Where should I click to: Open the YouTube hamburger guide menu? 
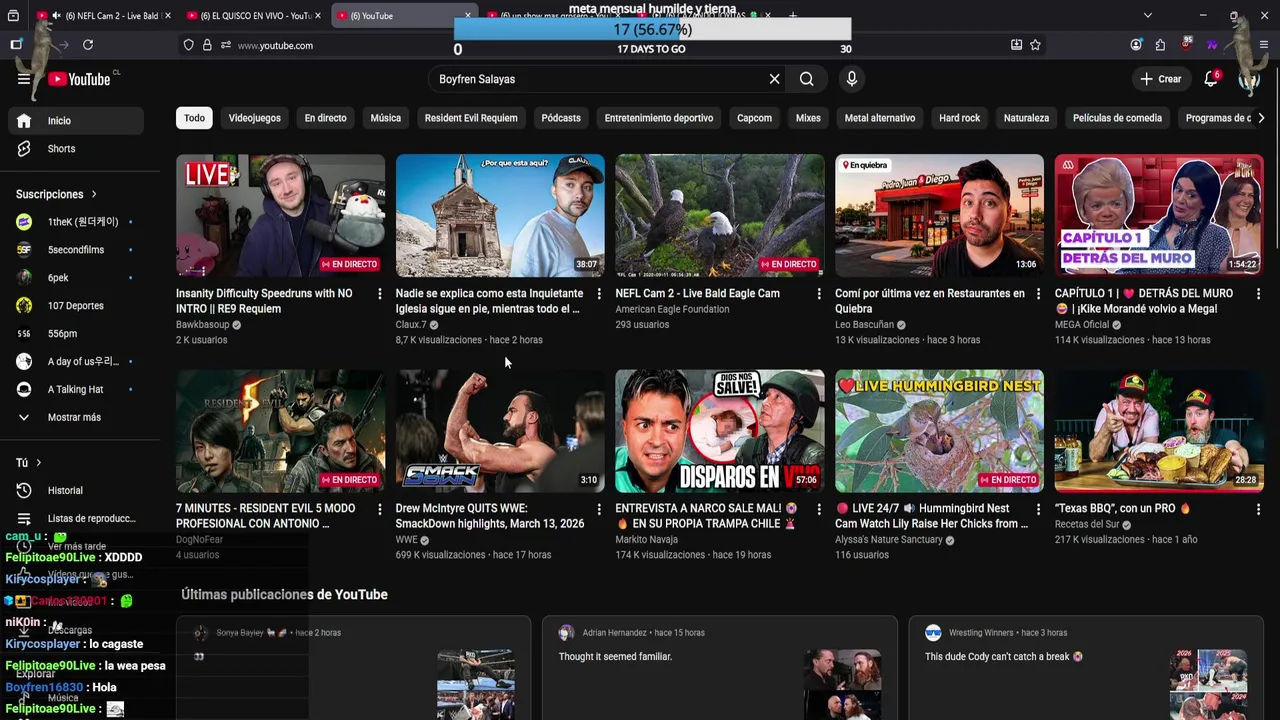24,79
